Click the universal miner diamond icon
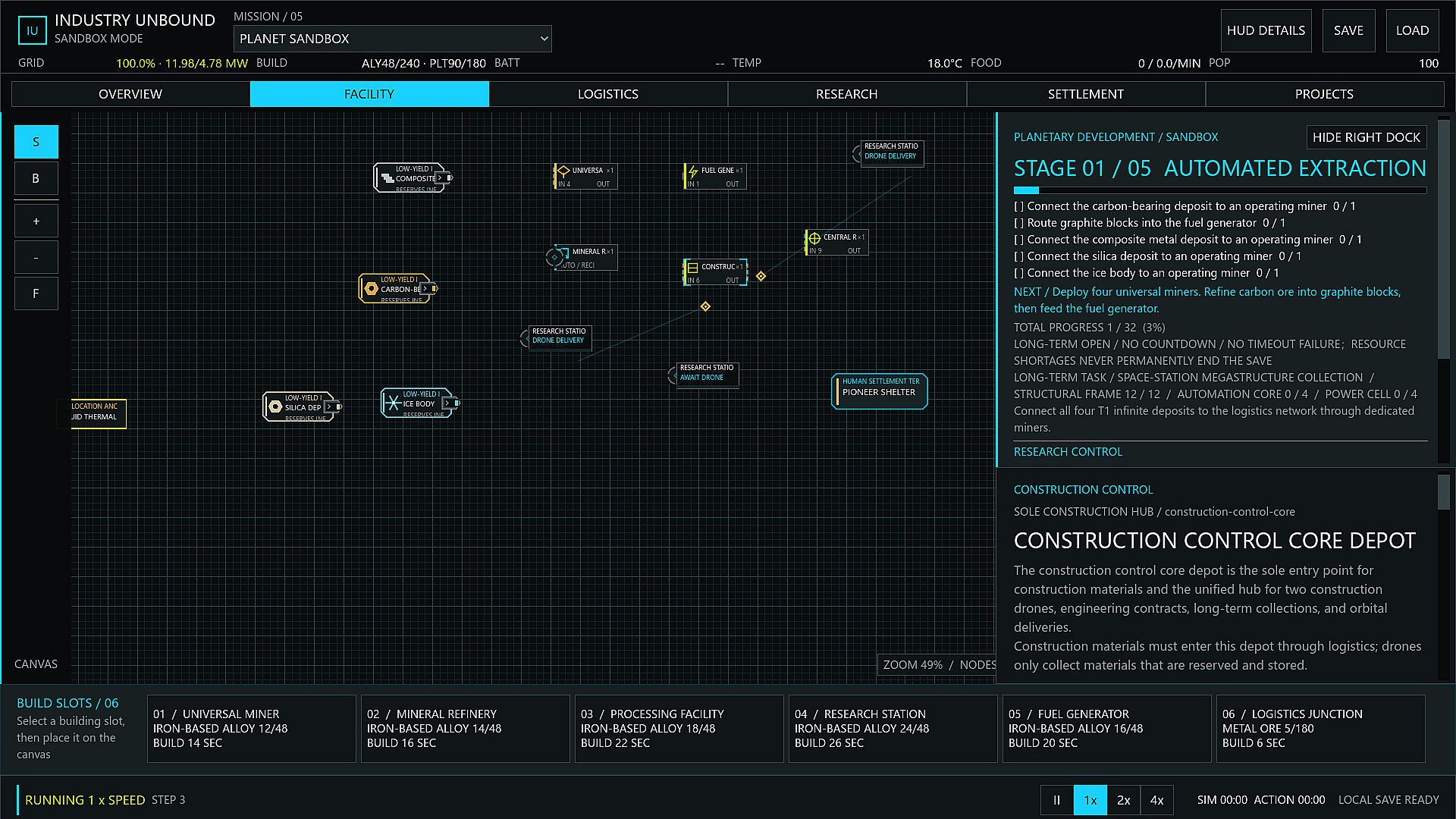 click(563, 171)
